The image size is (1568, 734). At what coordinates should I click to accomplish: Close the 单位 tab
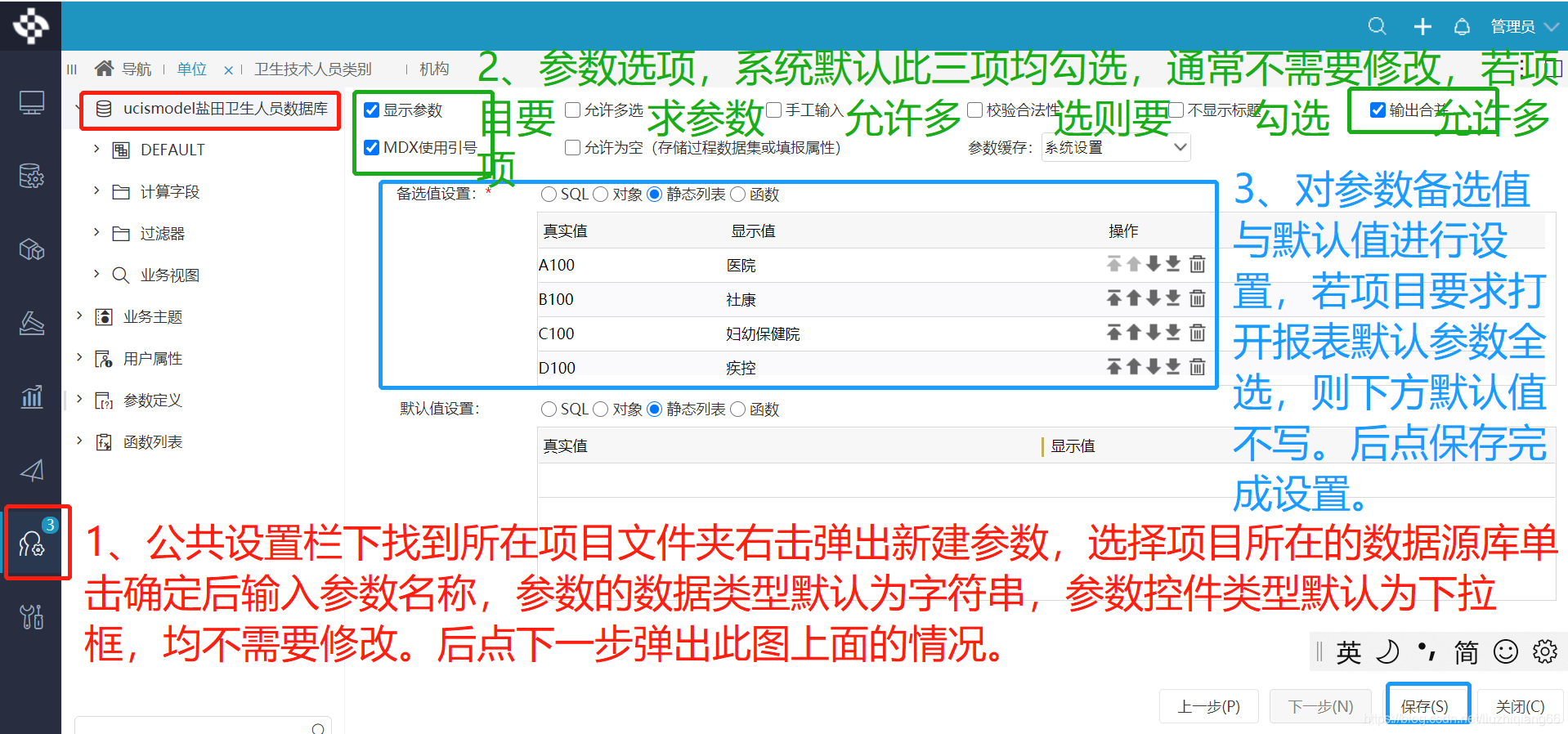pos(228,70)
